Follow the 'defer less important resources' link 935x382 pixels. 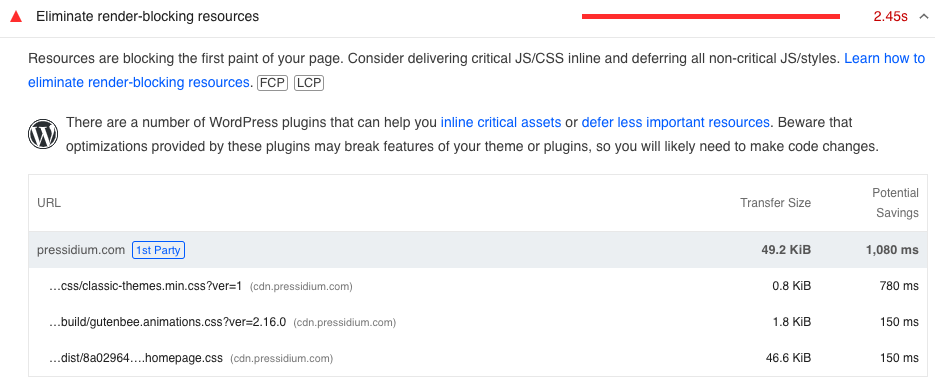coord(676,122)
